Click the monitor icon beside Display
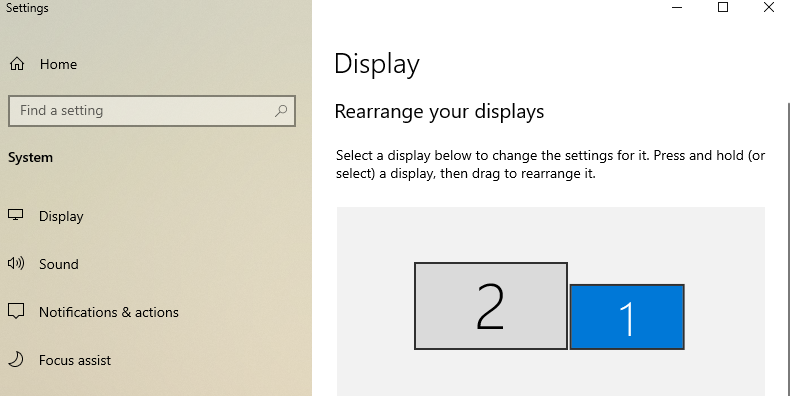791x396 pixels. 16,215
